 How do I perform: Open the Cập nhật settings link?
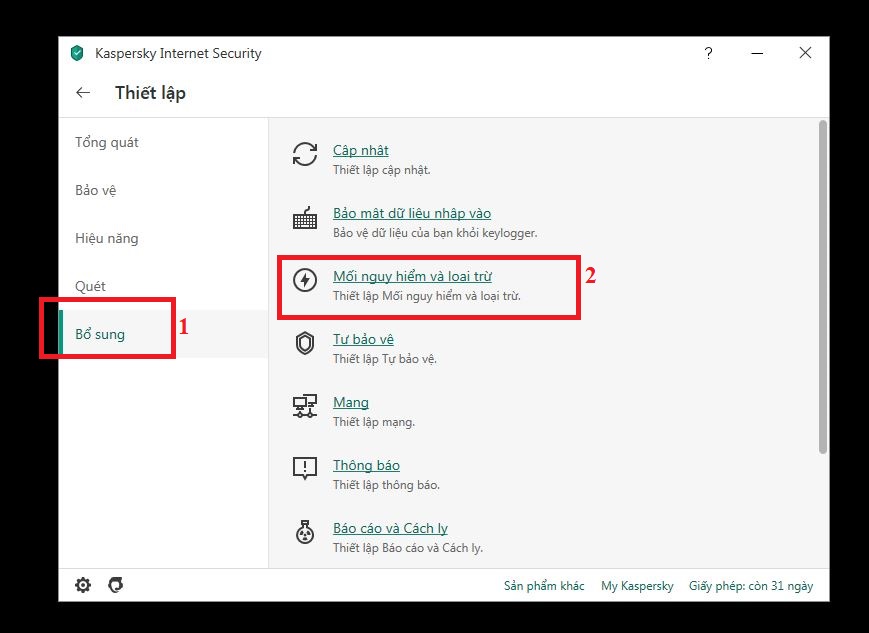(361, 150)
